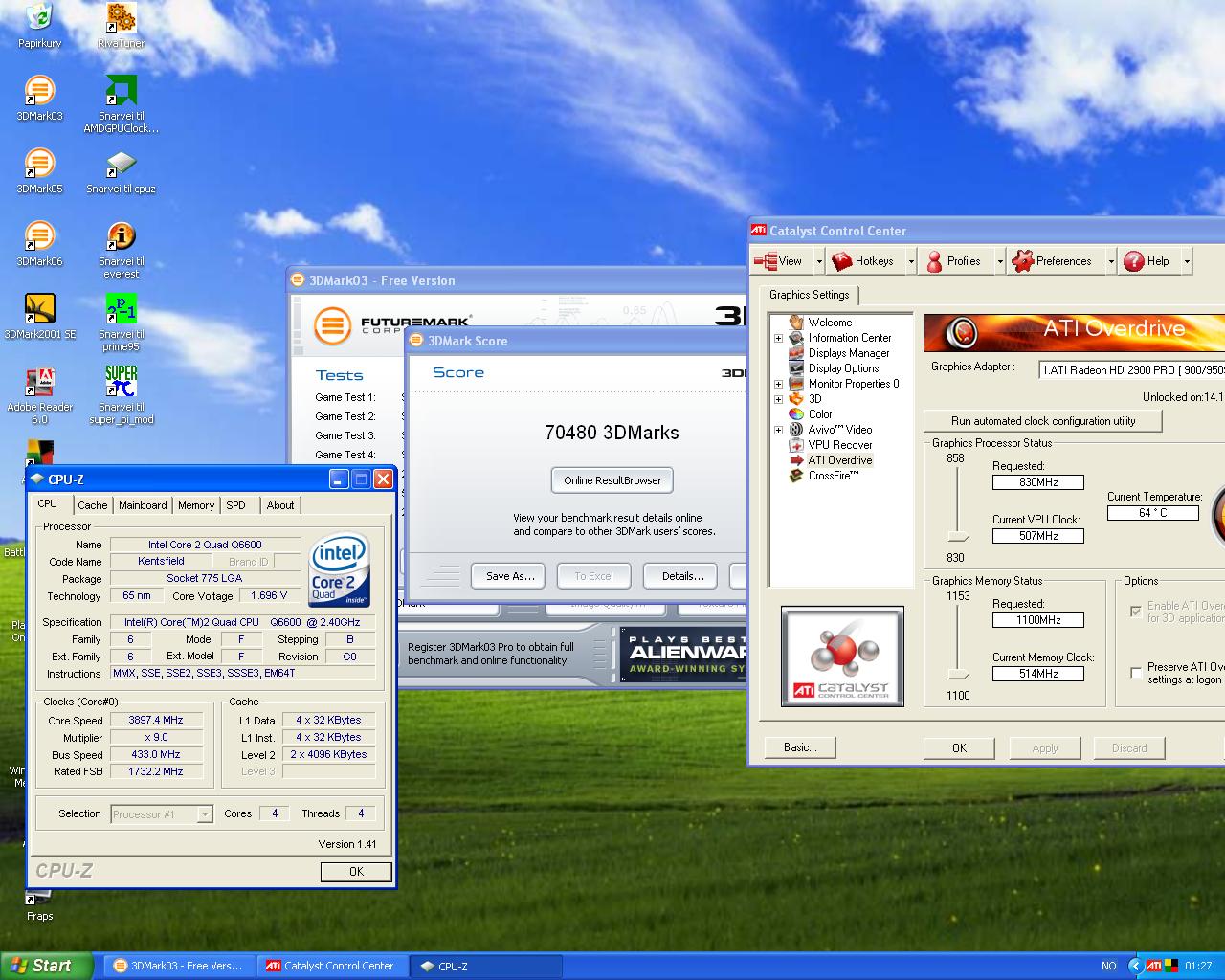Click the Requested 1100MHz memory field
1225x980 pixels.
[1038, 620]
